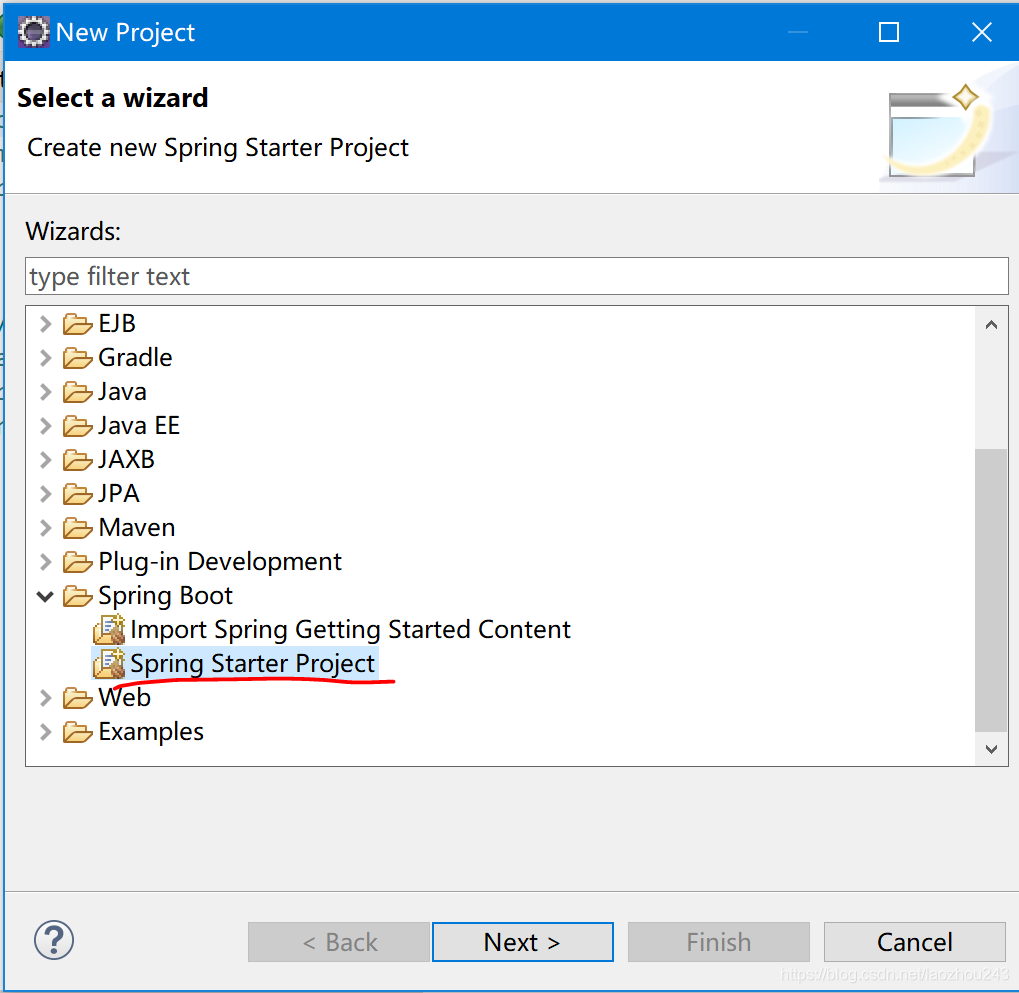Expand the JPA category
1019x993 pixels.
45,493
